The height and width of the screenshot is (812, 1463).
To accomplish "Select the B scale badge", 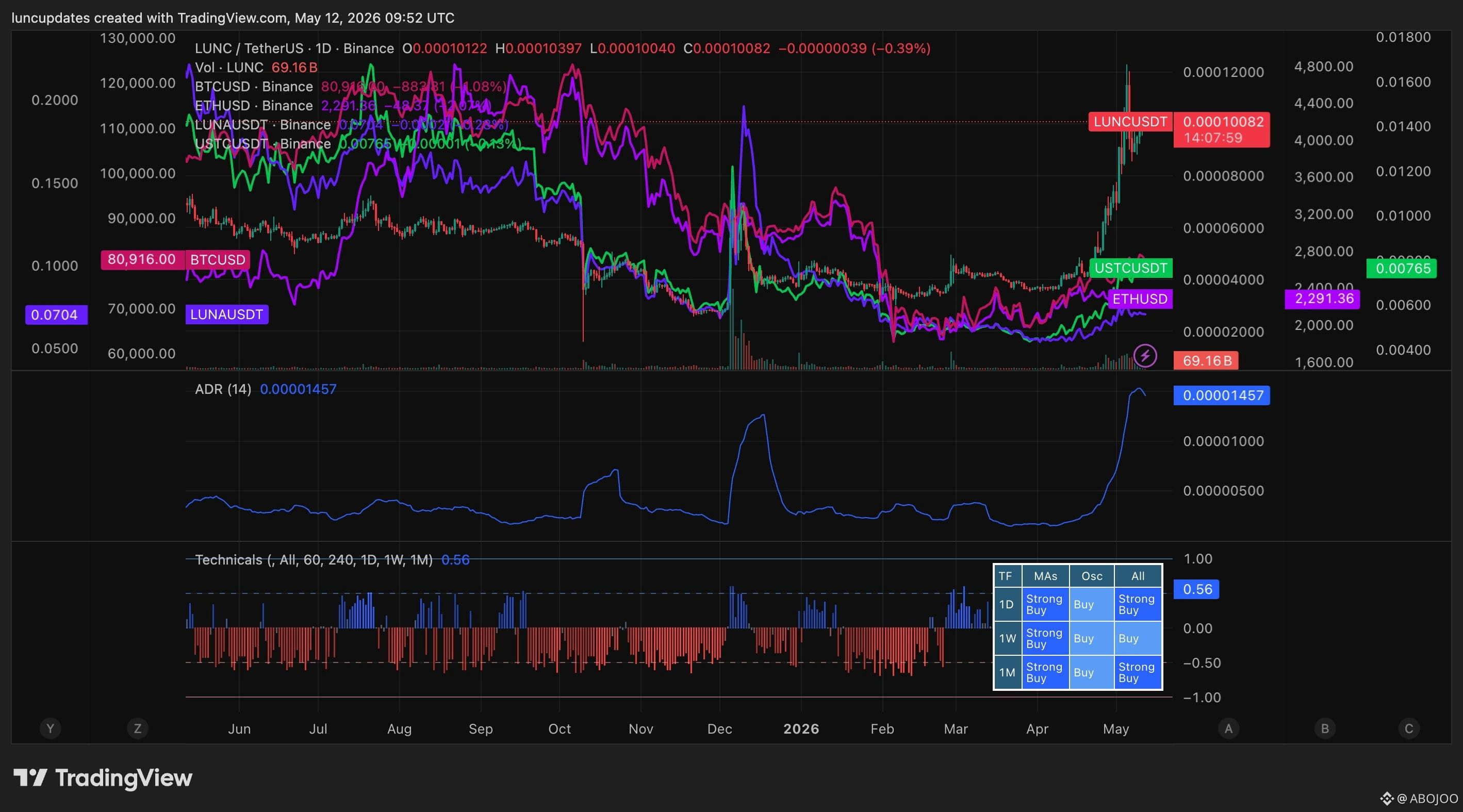I will pos(1325,728).
